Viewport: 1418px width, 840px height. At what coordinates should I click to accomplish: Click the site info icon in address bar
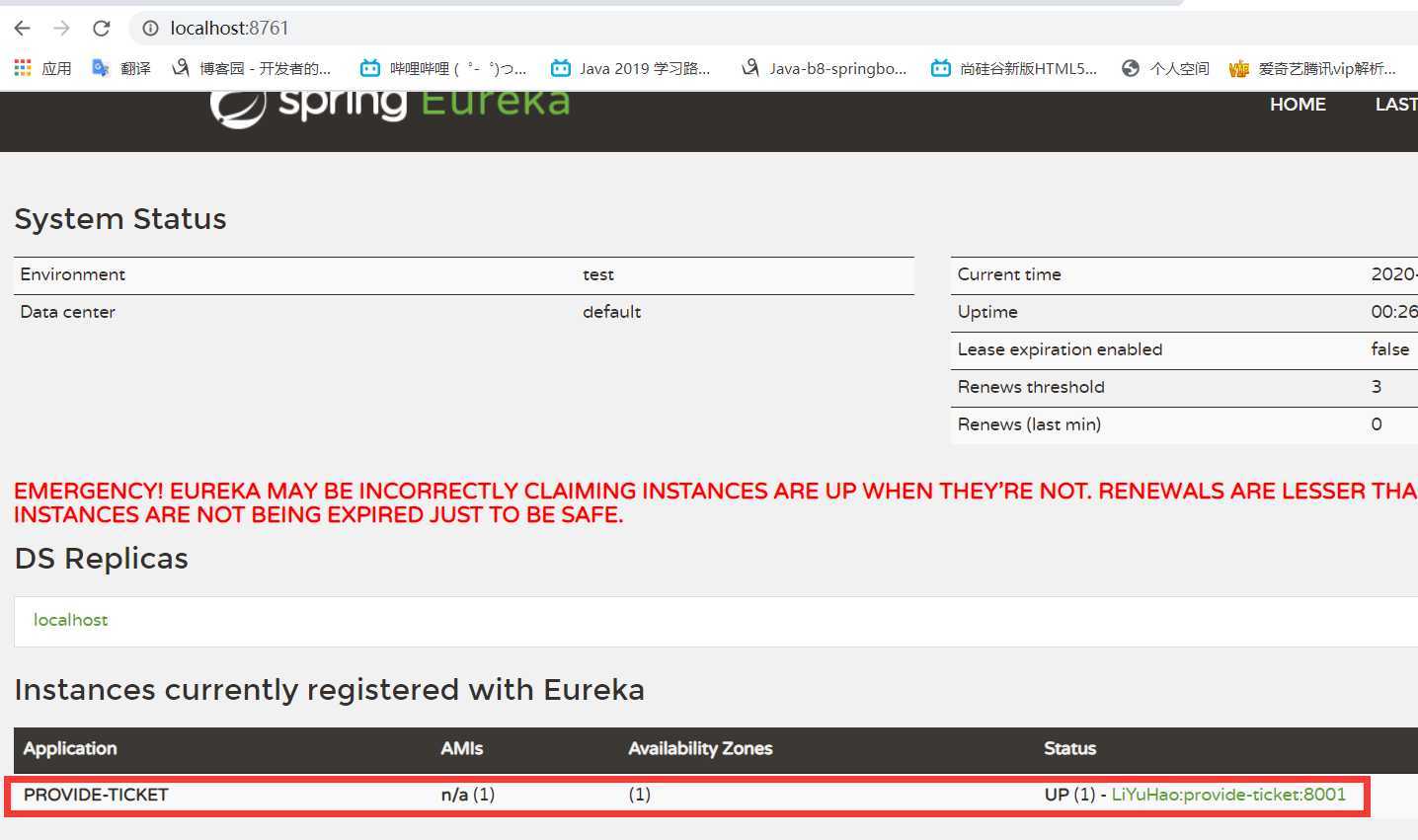[150, 28]
